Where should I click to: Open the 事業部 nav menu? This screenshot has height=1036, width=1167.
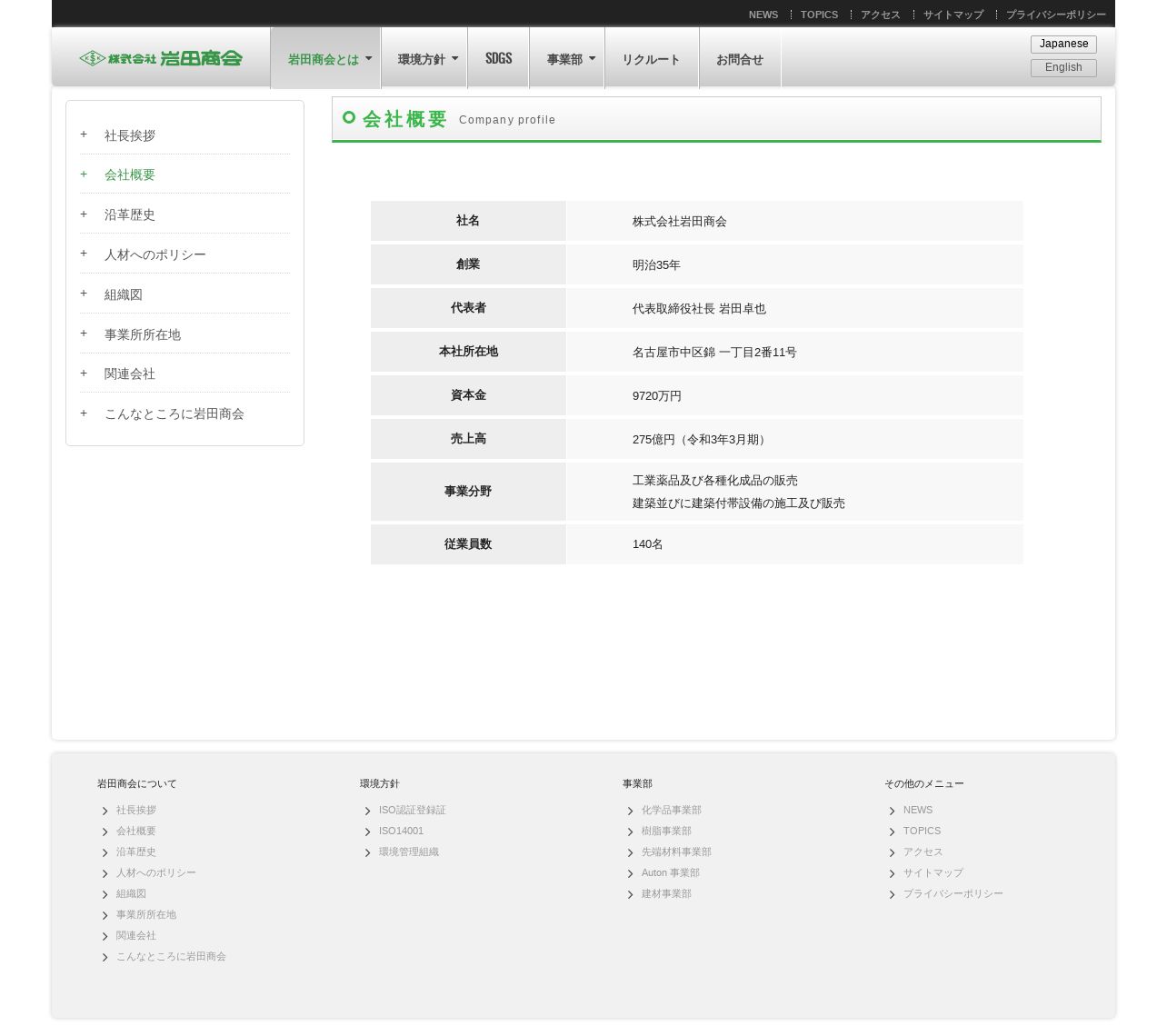567,59
